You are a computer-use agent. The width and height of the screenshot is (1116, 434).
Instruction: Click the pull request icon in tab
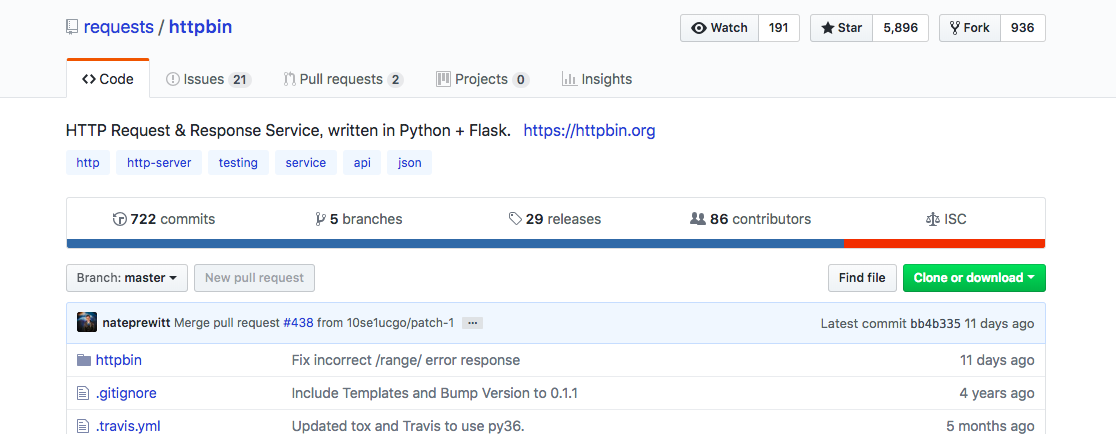point(289,79)
